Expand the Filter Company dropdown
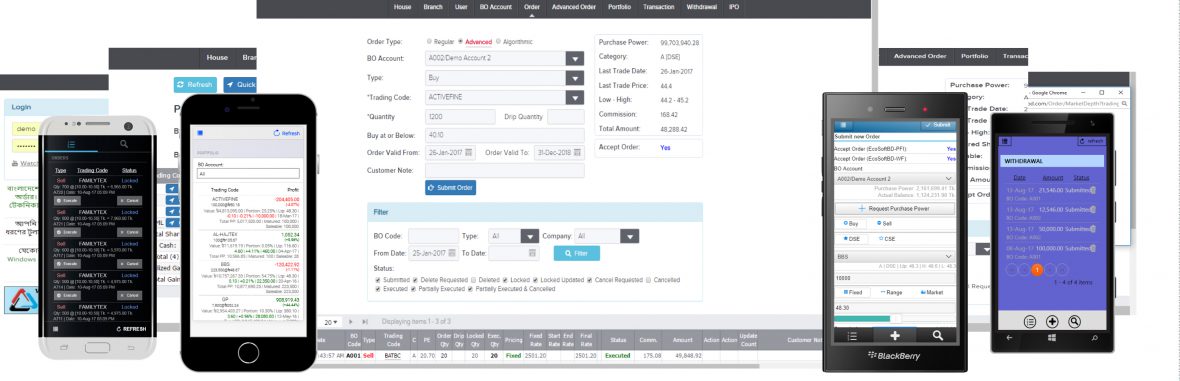Image resolution: width=1180 pixels, height=381 pixels. 630,236
